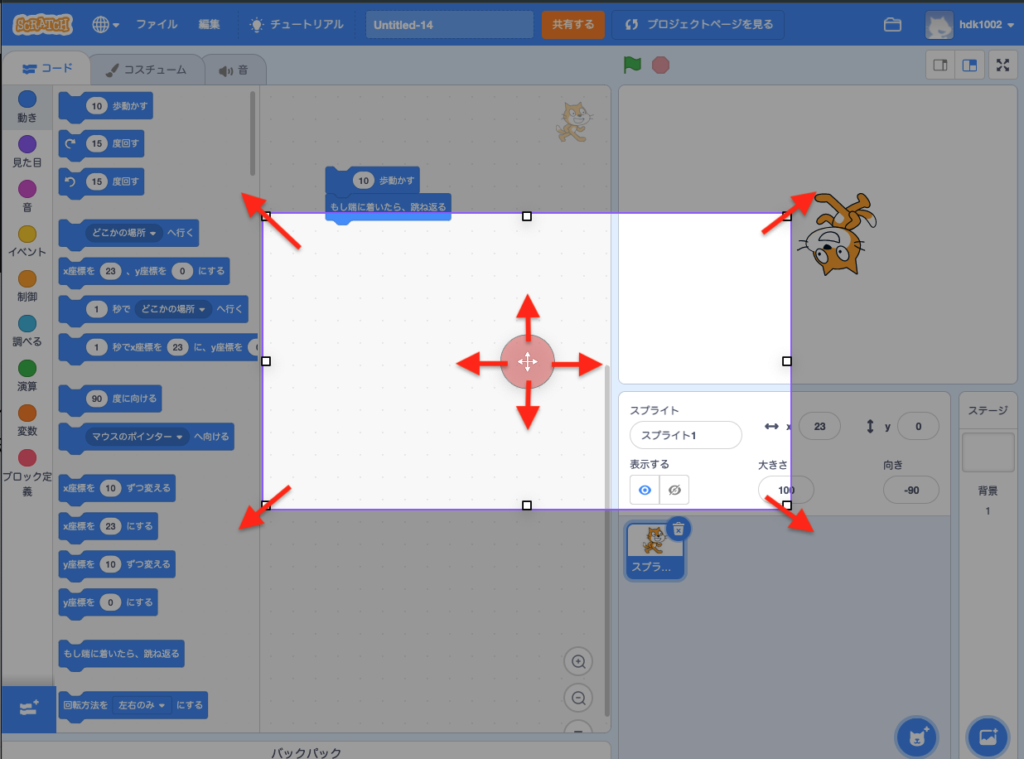
Task: Click the スプライト1 name field
Action: [686, 435]
